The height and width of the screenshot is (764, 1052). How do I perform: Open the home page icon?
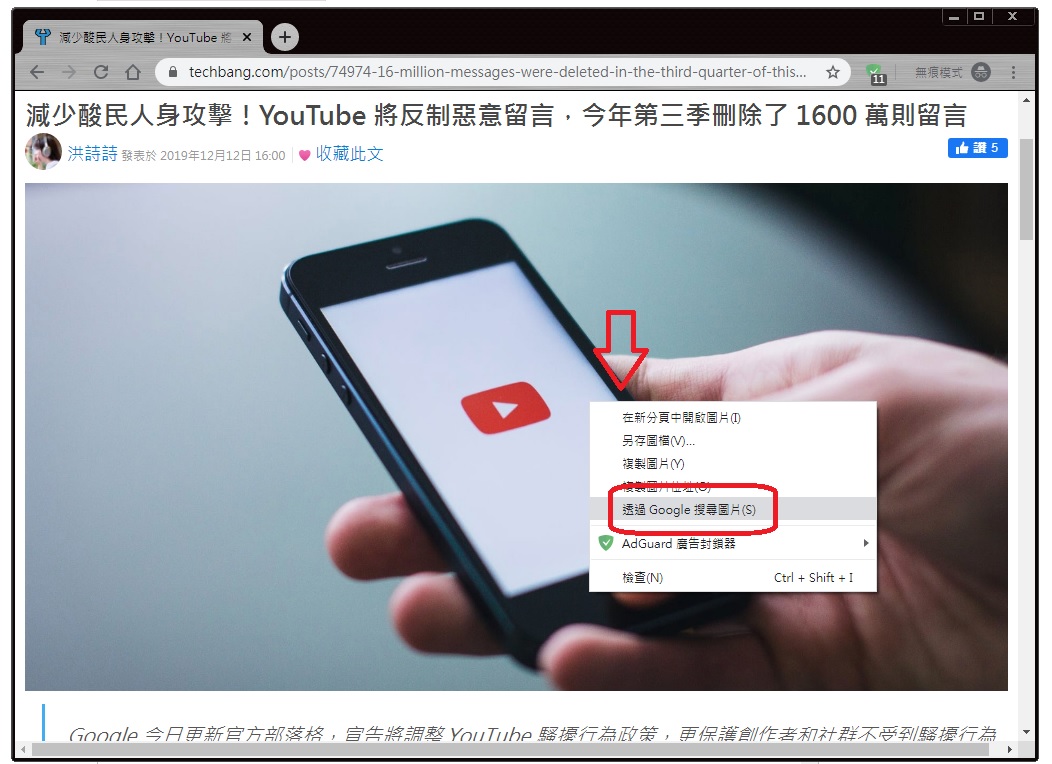(133, 72)
